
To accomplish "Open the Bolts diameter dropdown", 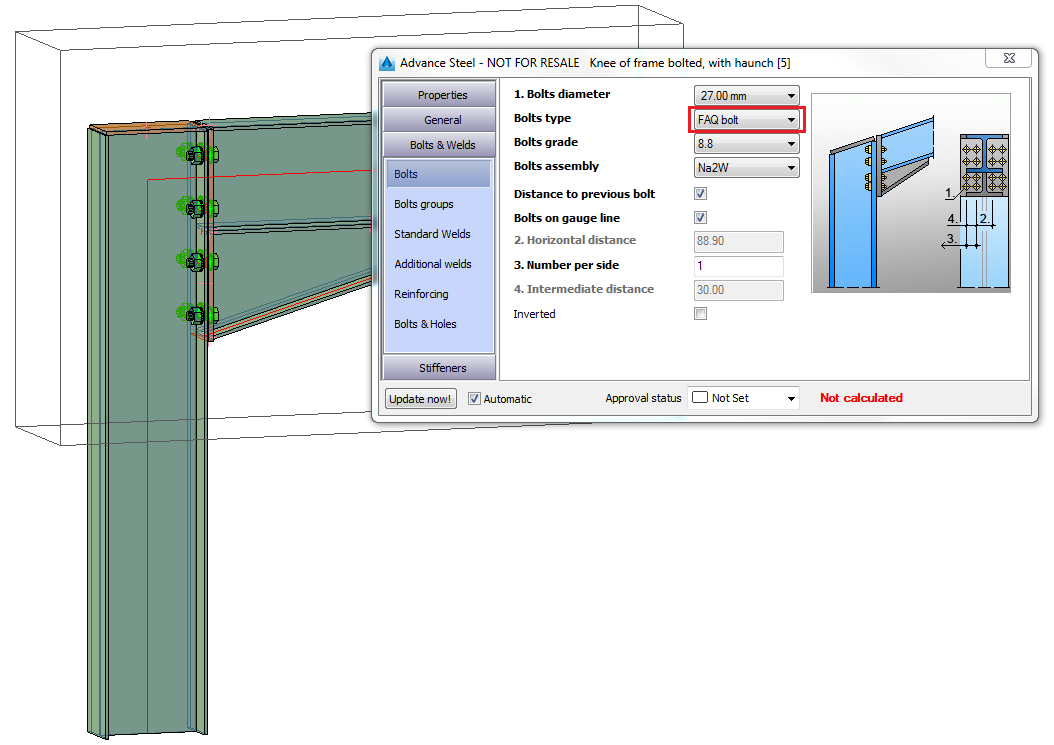I will pos(746,95).
